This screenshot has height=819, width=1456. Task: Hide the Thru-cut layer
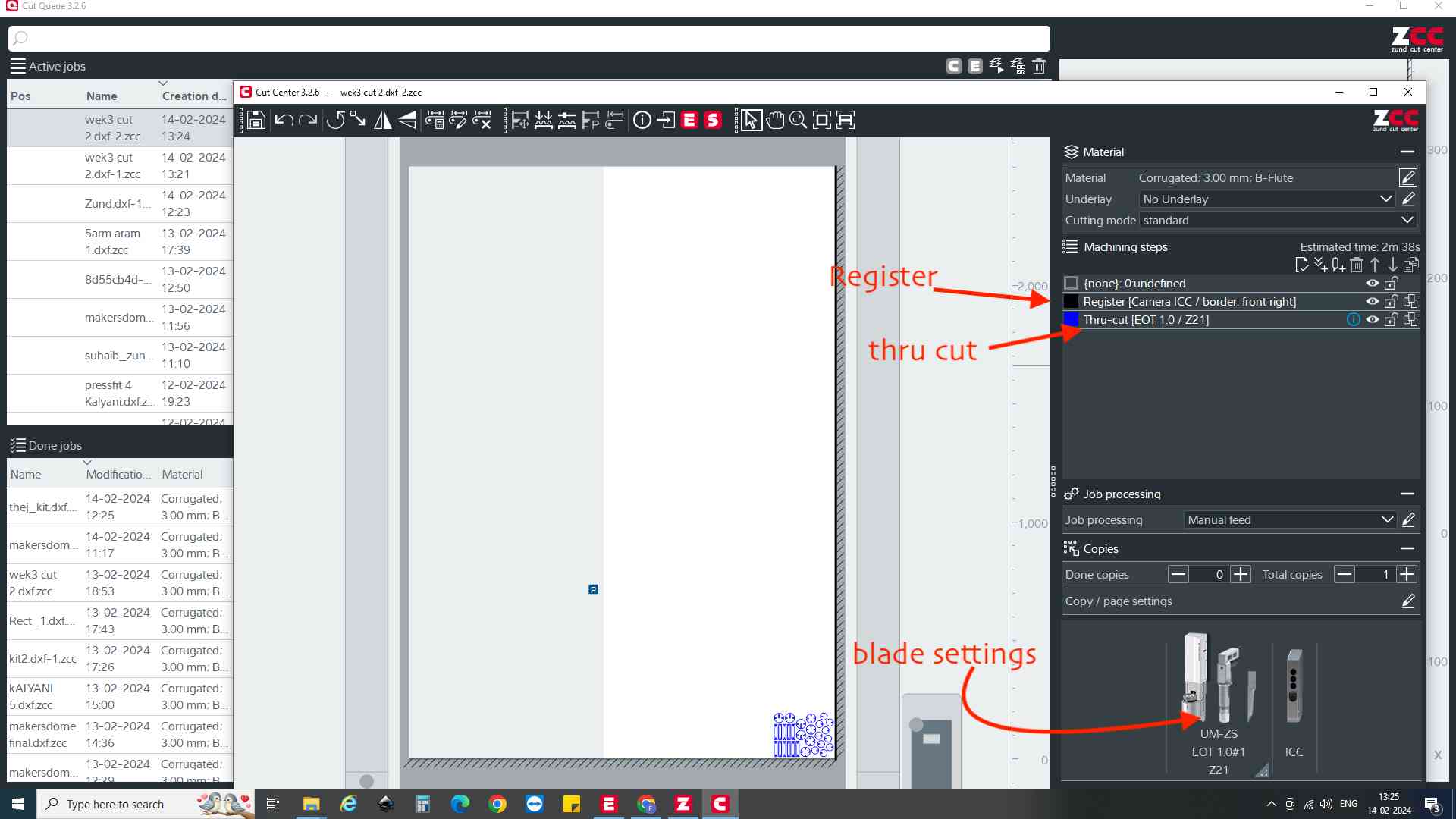(x=1373, y=319)
